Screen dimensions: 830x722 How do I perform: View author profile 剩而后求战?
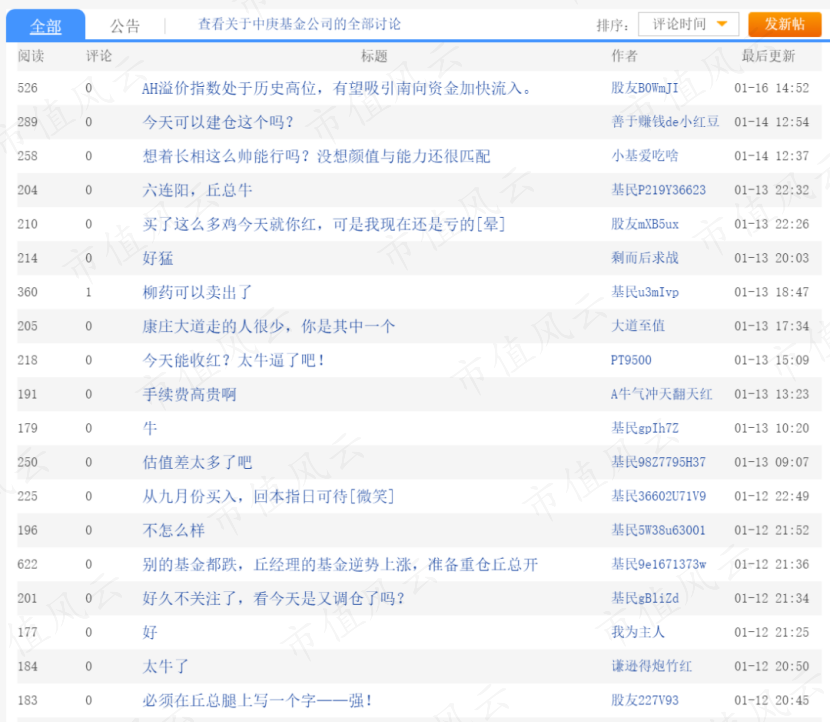click(645, 258)
